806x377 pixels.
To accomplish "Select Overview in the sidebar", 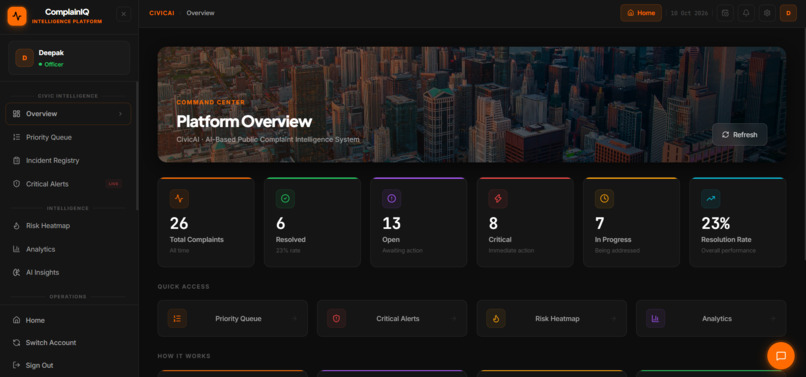I will 68,114.
